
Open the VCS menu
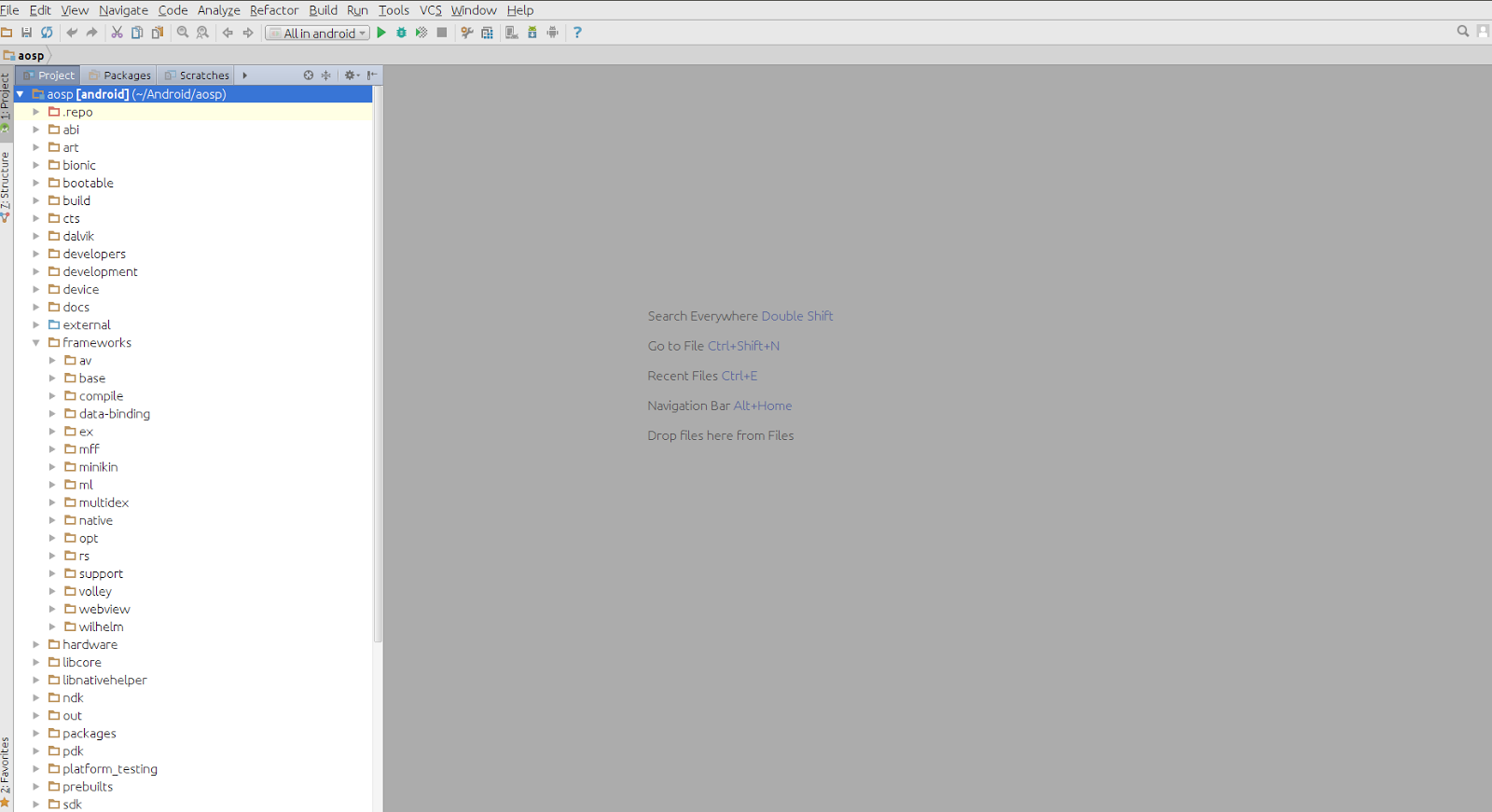[x=430, y=10]
